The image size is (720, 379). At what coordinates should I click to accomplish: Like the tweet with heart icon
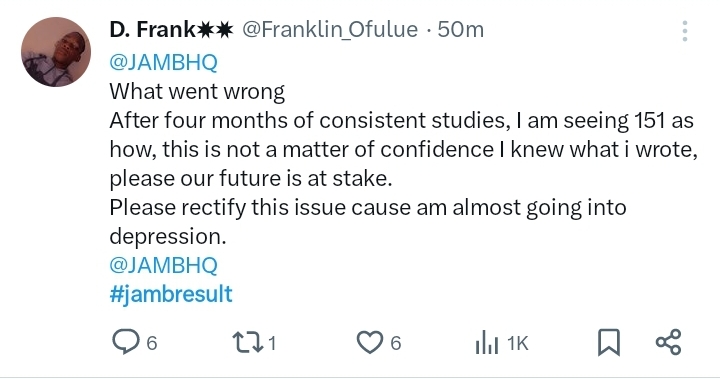(370, 343)
